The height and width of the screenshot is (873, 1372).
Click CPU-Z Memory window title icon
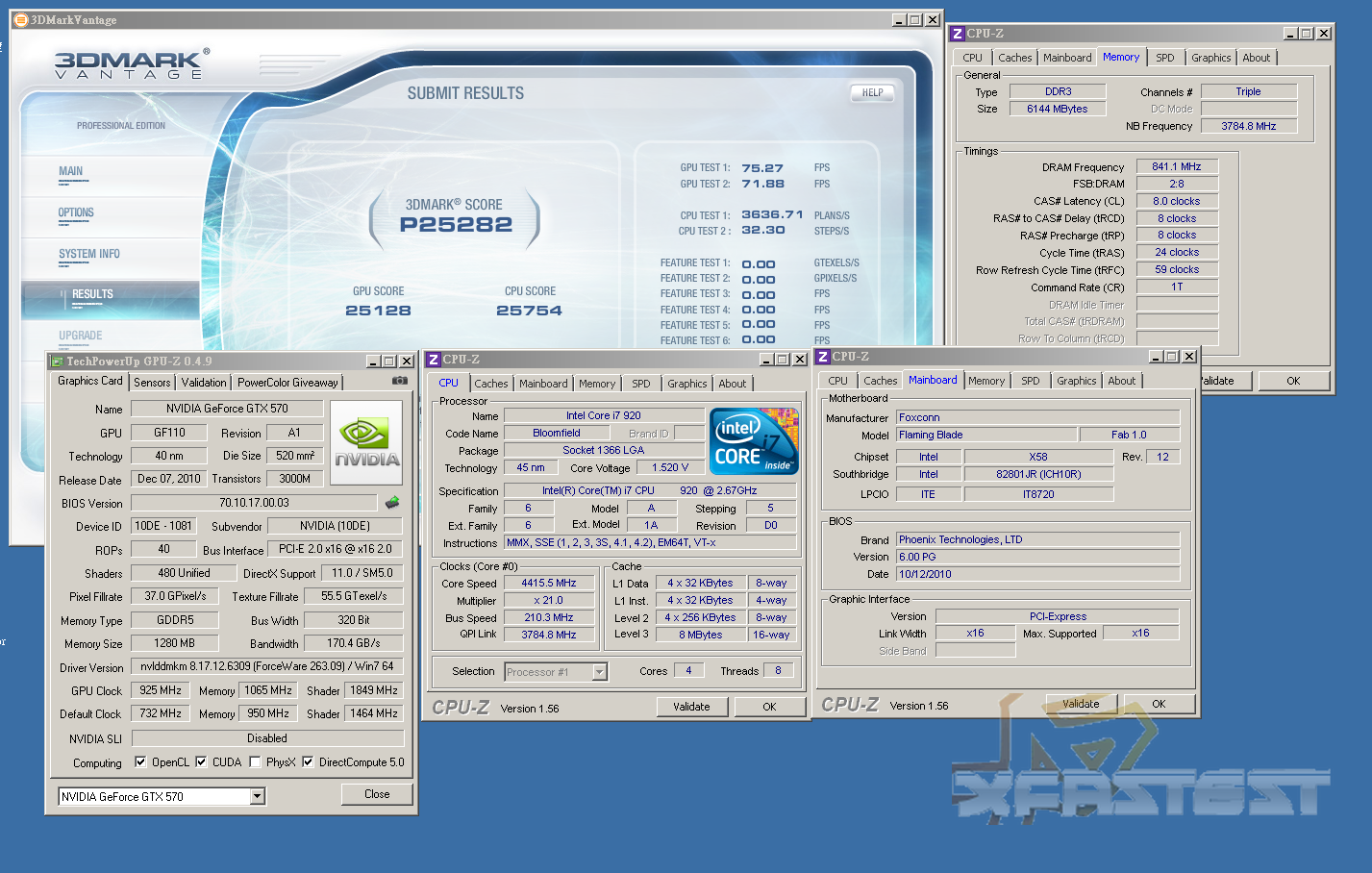tap(957, 34)
